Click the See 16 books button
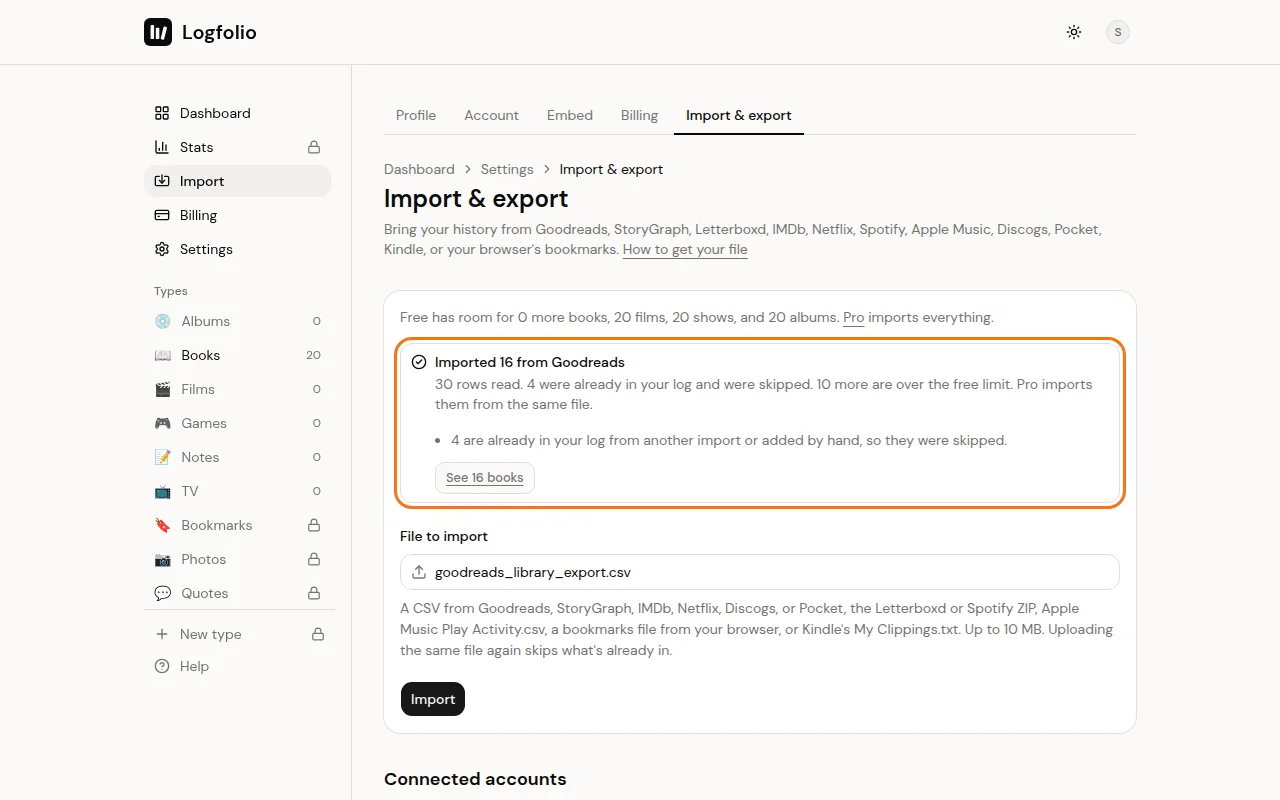The width and height of the screenshot is (1280, 800). pos(485,478)
